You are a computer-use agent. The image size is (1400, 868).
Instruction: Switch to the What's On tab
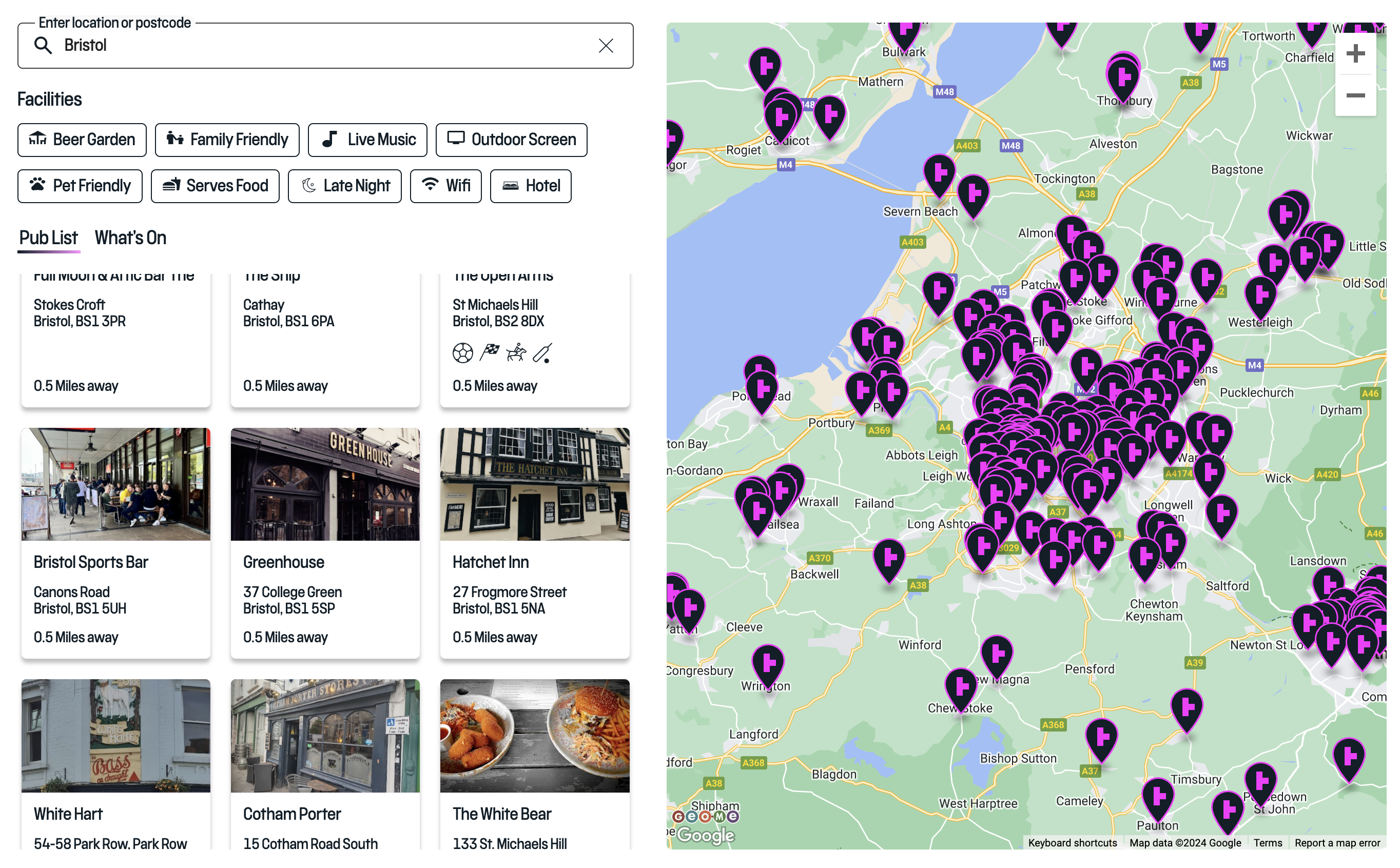point(130,238)
